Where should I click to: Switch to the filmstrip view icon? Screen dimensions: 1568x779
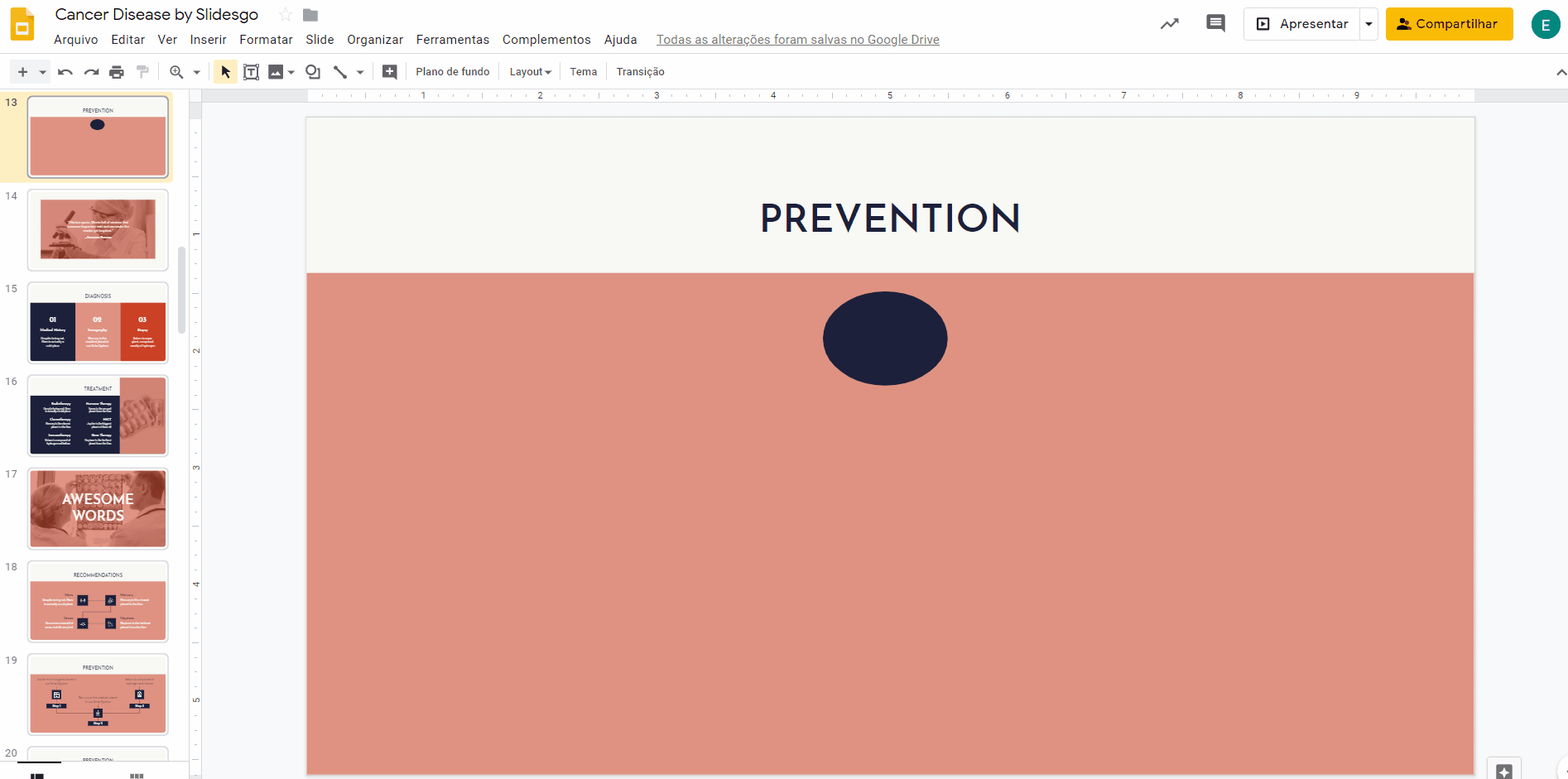point(36,775)
